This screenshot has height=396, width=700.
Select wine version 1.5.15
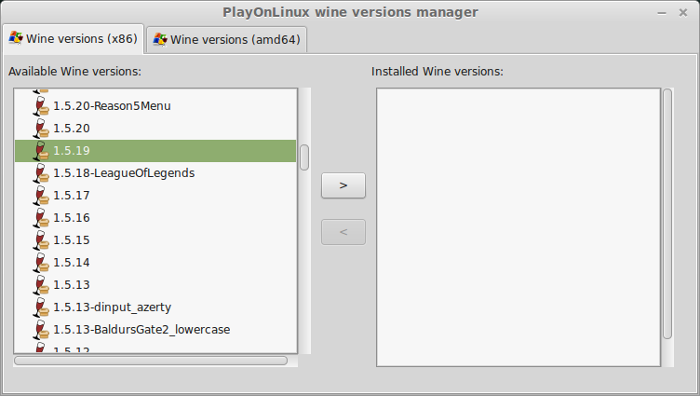155,240
